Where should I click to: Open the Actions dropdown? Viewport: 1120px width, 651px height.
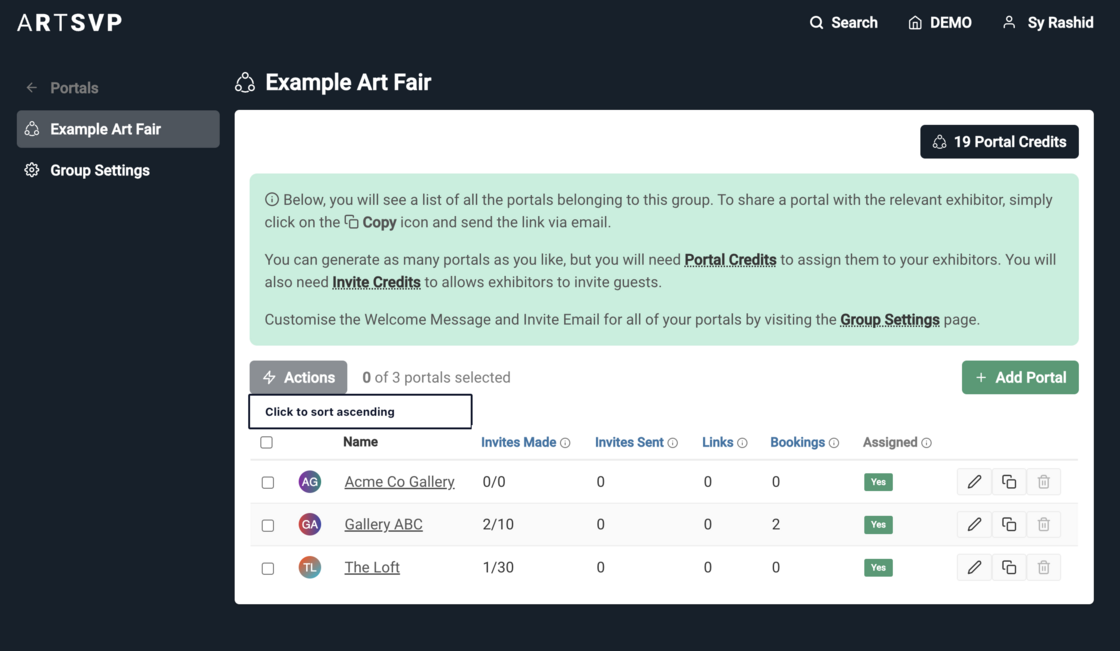pos(298,377)
